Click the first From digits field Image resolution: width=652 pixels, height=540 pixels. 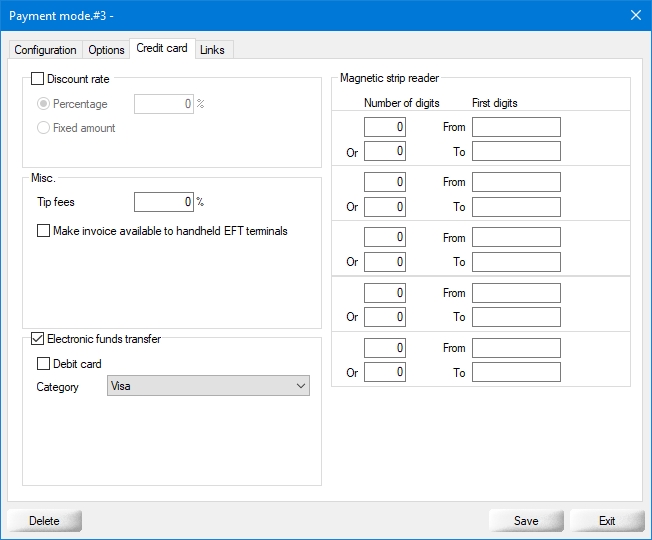click(516, 127)
